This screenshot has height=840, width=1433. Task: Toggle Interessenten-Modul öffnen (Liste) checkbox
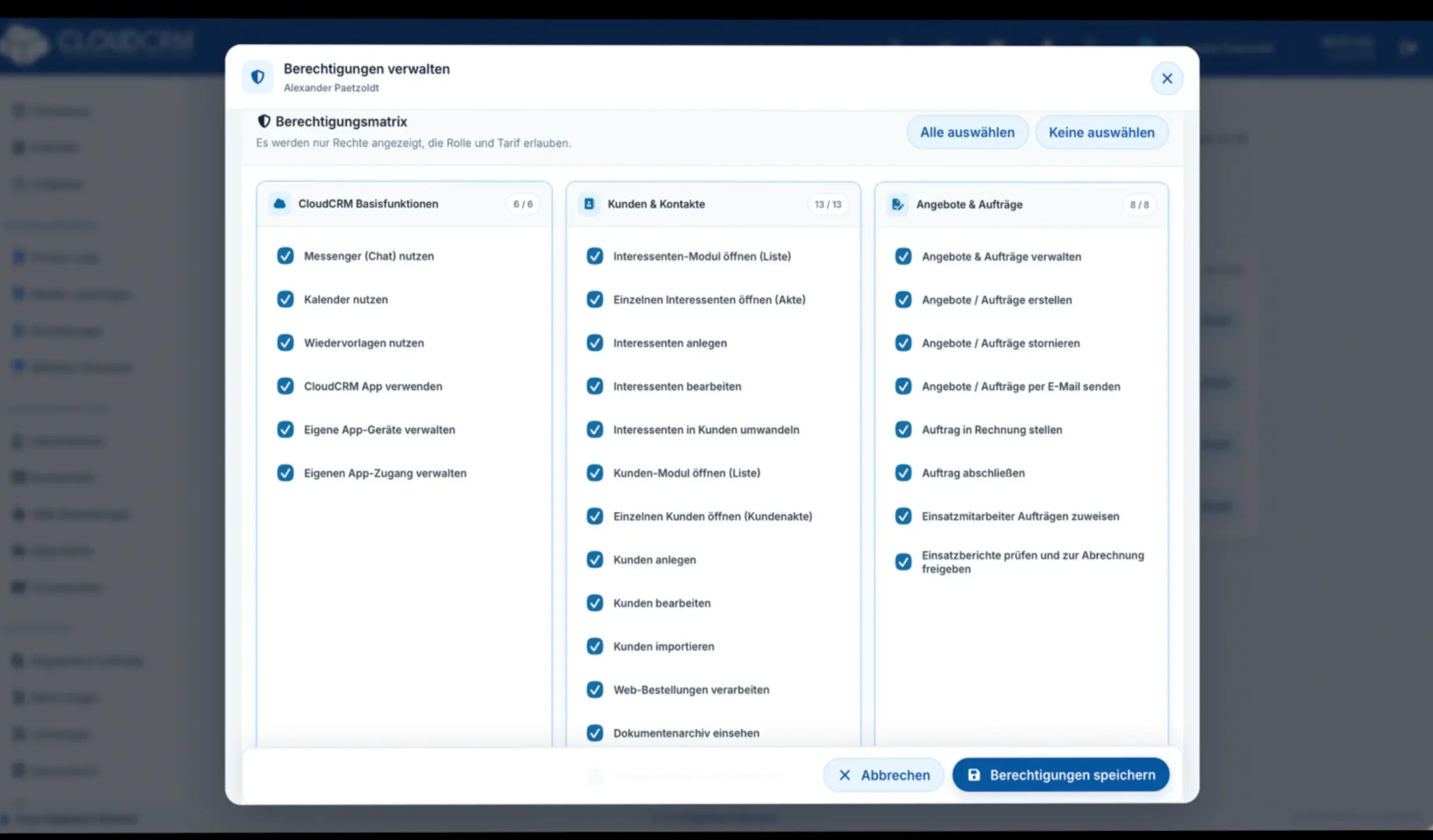click(595, 256)
